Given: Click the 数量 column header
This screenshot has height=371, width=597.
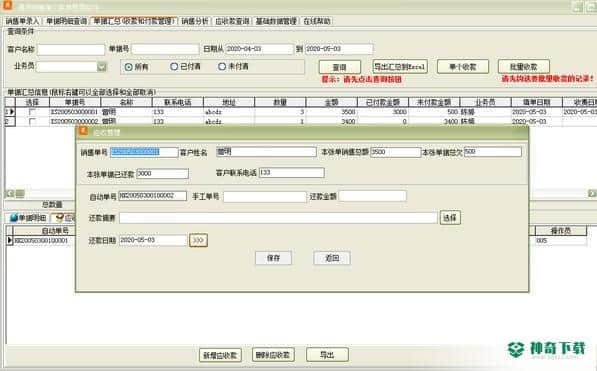Looking at the screenshot, I should [x=280, y=102].
